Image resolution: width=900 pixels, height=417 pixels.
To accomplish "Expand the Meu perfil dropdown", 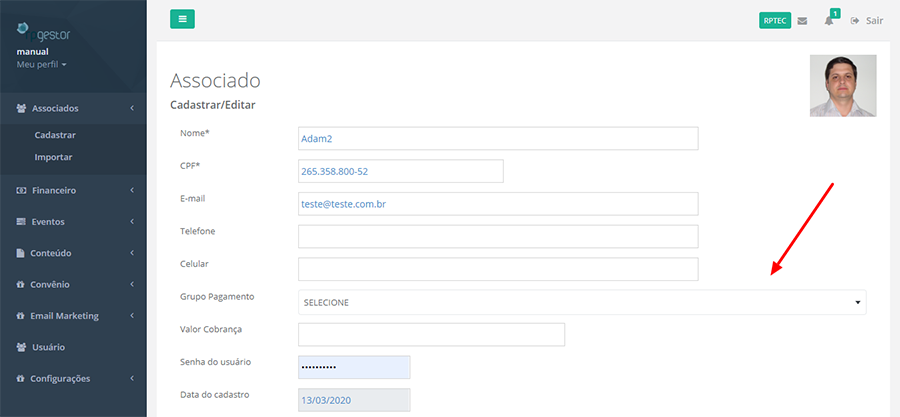I will pyautogui.click(x=42, y=64).
